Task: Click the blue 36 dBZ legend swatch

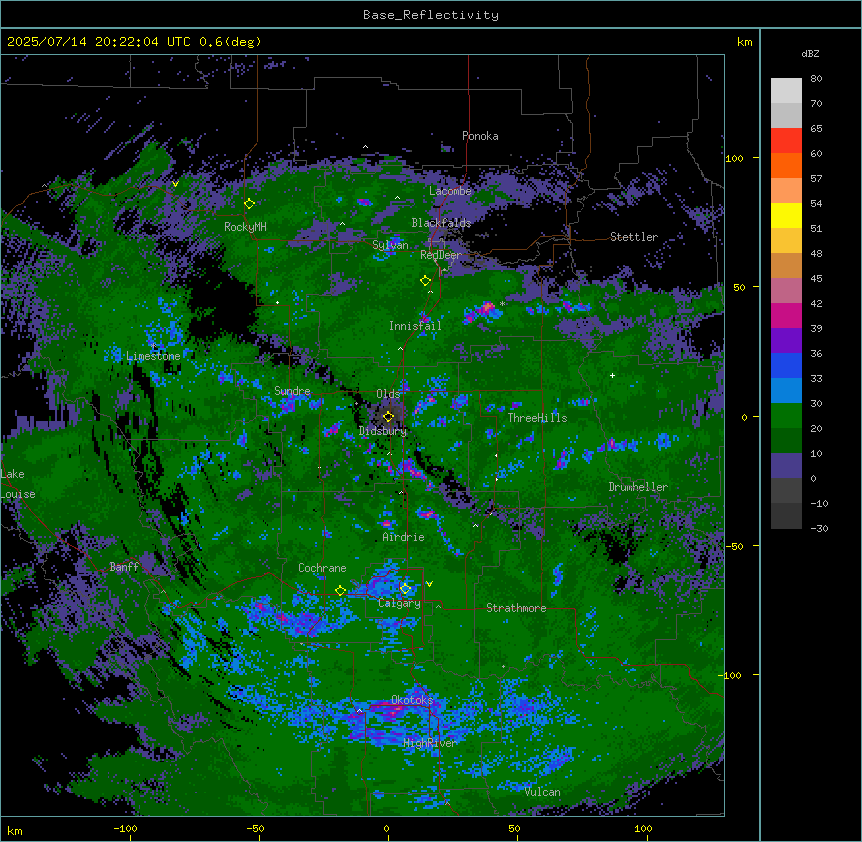Action: coord(786,365)
